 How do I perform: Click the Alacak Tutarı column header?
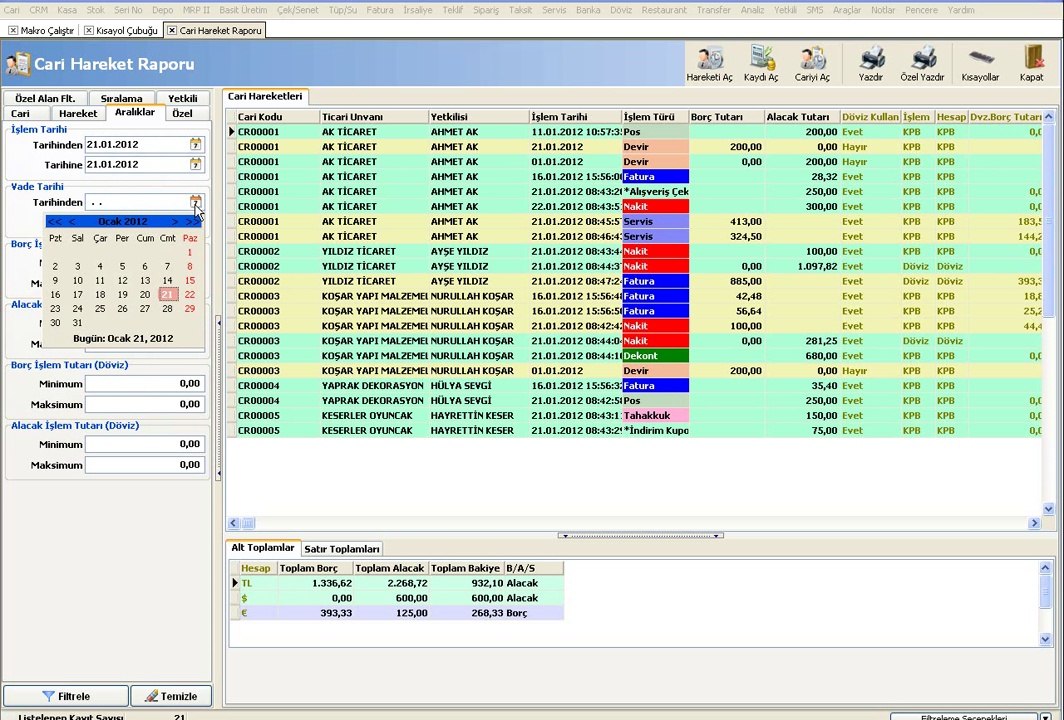coord(802,117)
